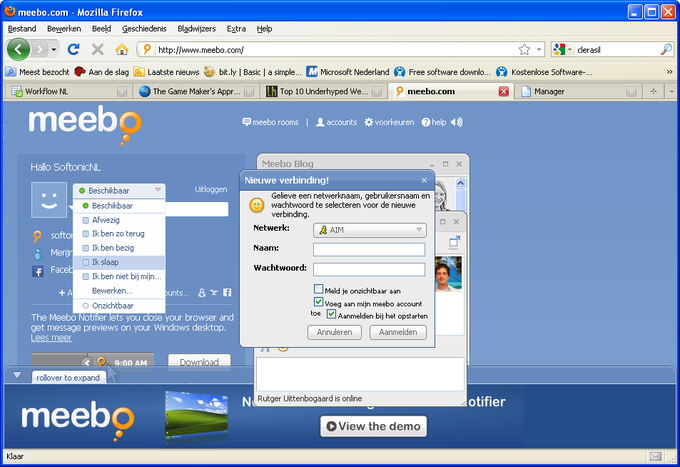Viewport: 680px width, 467px height.
Task: Select Beschikbaar in the status list
Action: point(119,206)
